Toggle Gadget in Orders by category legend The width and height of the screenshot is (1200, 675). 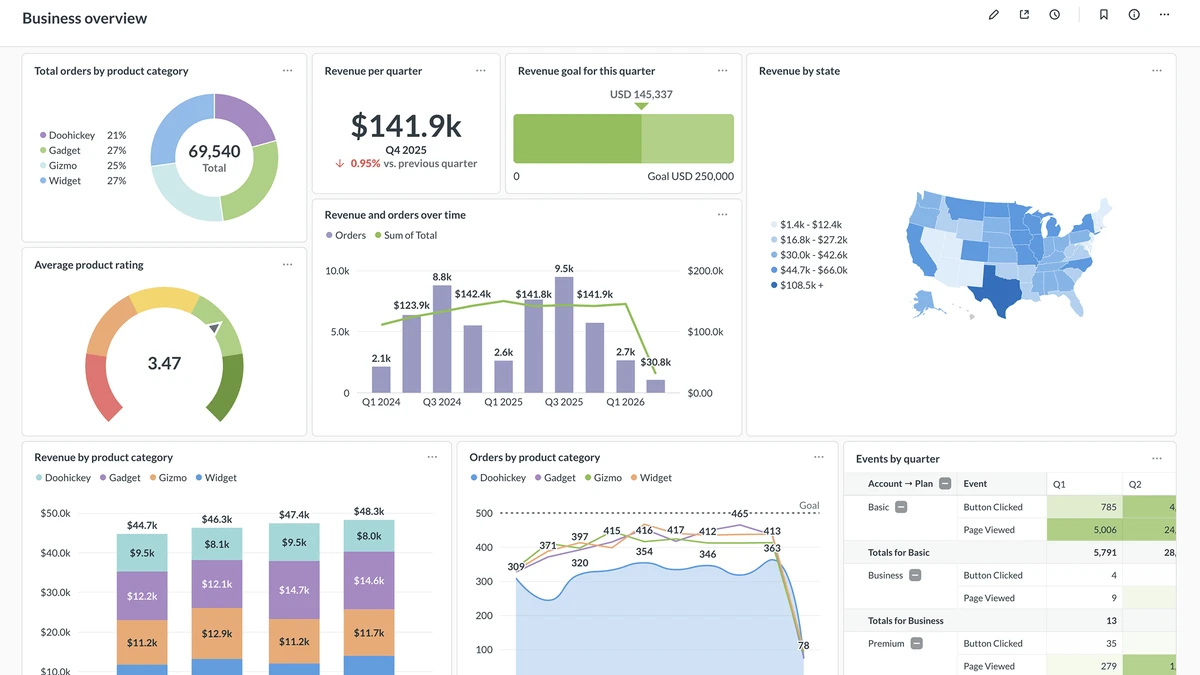click(x=555, y=478)
